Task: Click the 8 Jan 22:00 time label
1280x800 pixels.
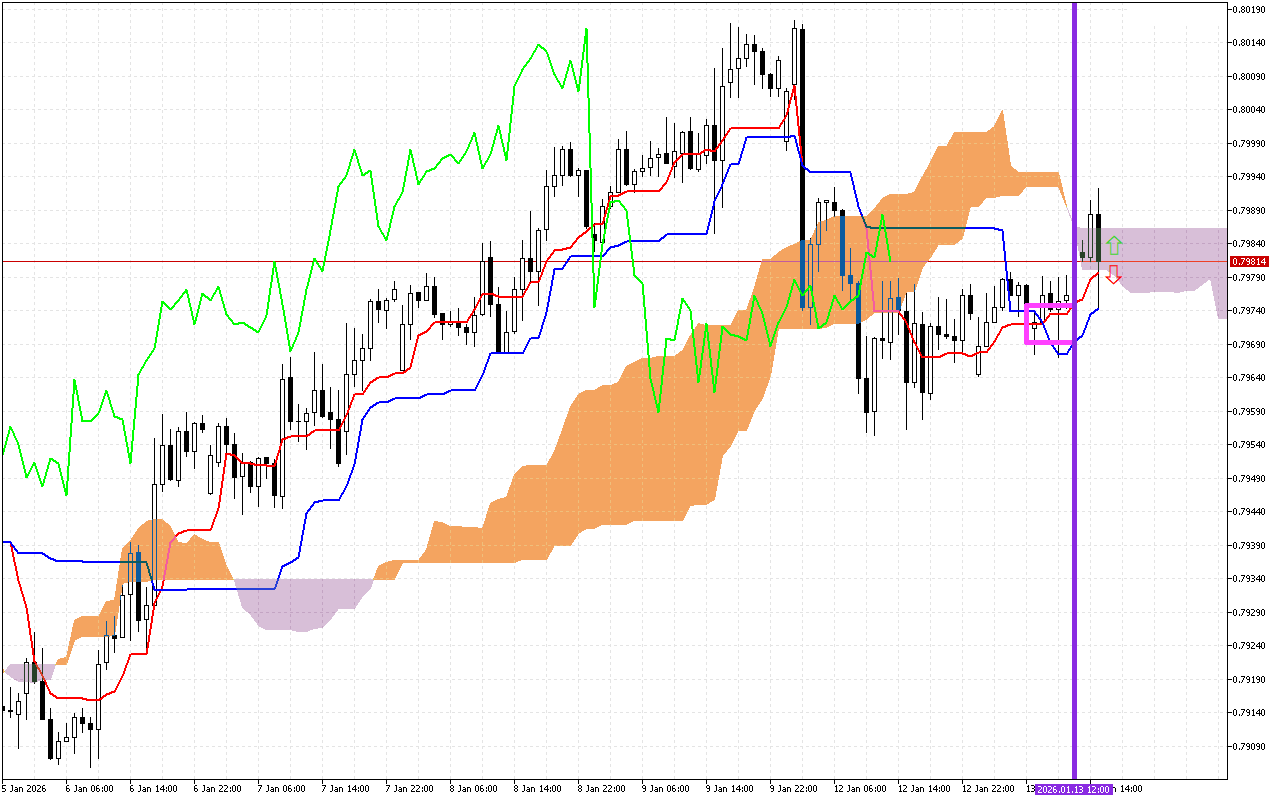Action: pos(600,789)
